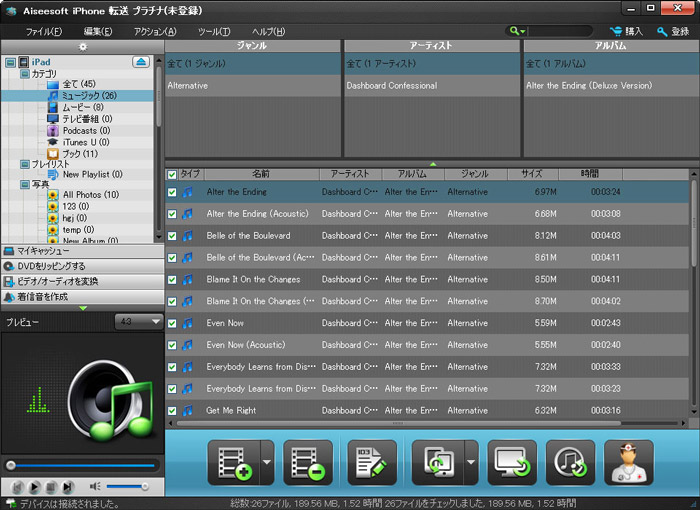Uncheck Even Now (Acoustic) checkbox
This screenshot has width=700, height=510.
(172, 345)
